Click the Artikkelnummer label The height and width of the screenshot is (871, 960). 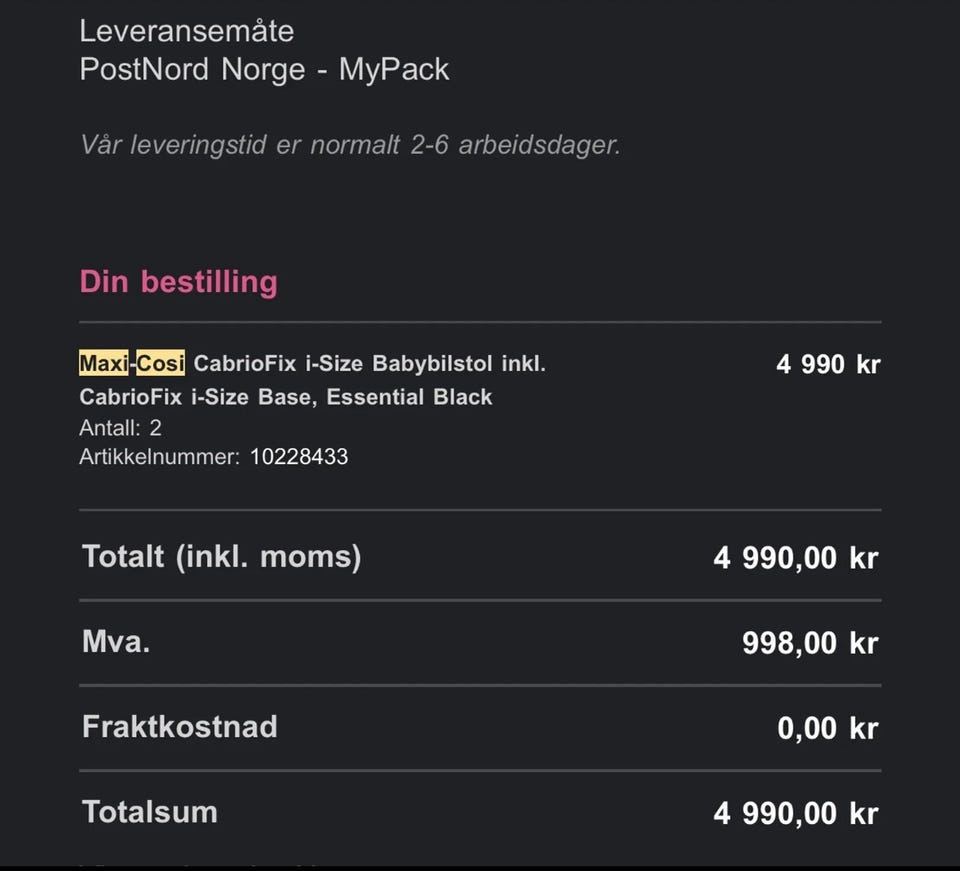coord(160,457)
